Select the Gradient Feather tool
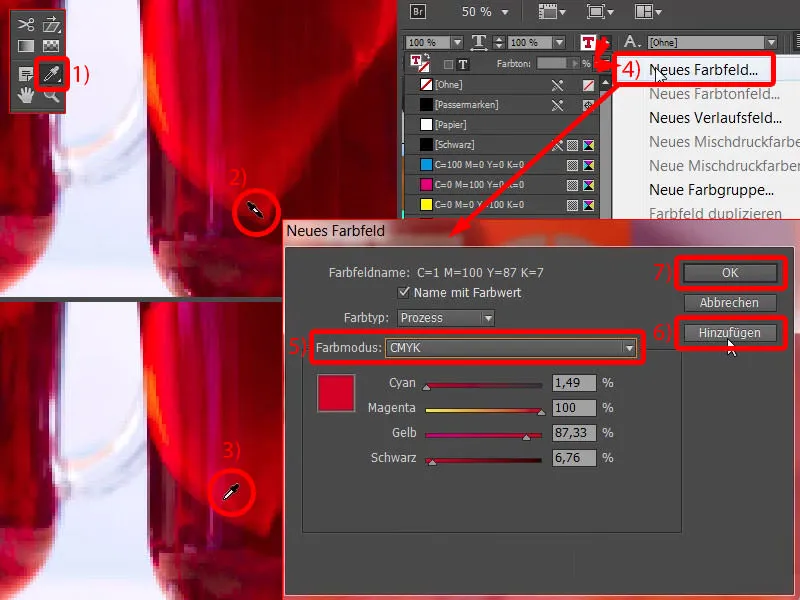 (51, 46)
